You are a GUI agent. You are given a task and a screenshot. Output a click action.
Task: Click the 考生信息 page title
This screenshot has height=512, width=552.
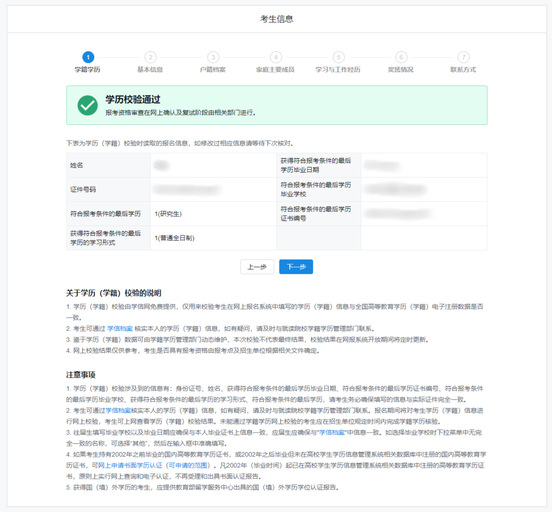277,19
